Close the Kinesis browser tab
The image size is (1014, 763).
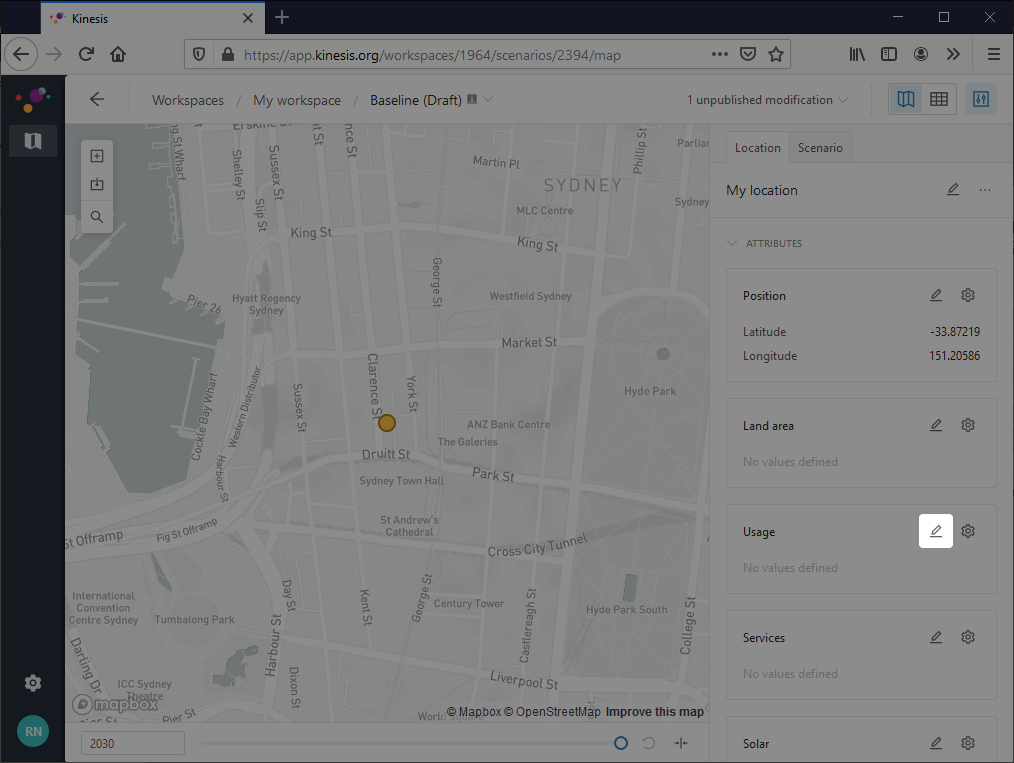coord(248,18)
